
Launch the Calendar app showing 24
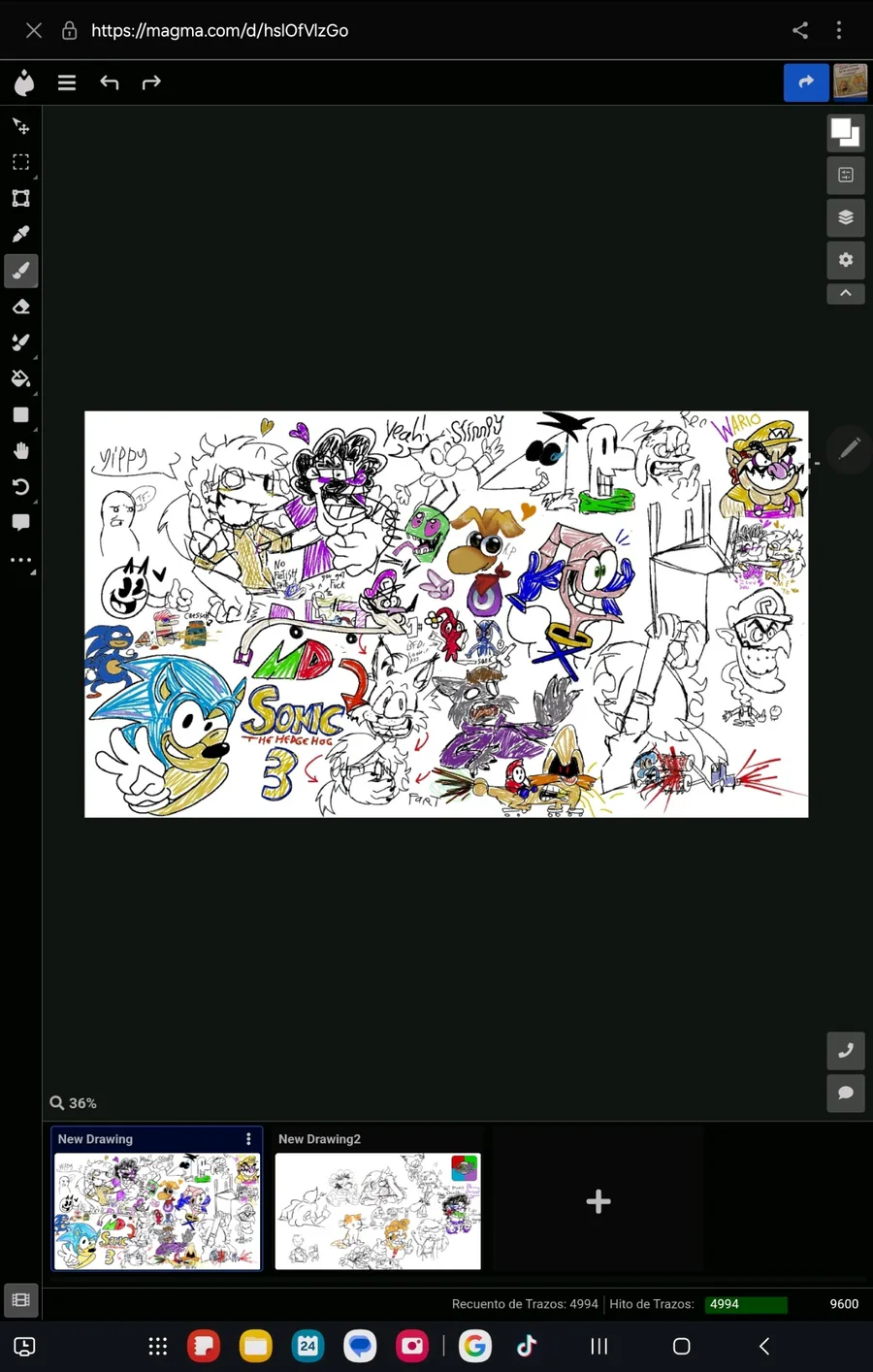coord(307,1346)
